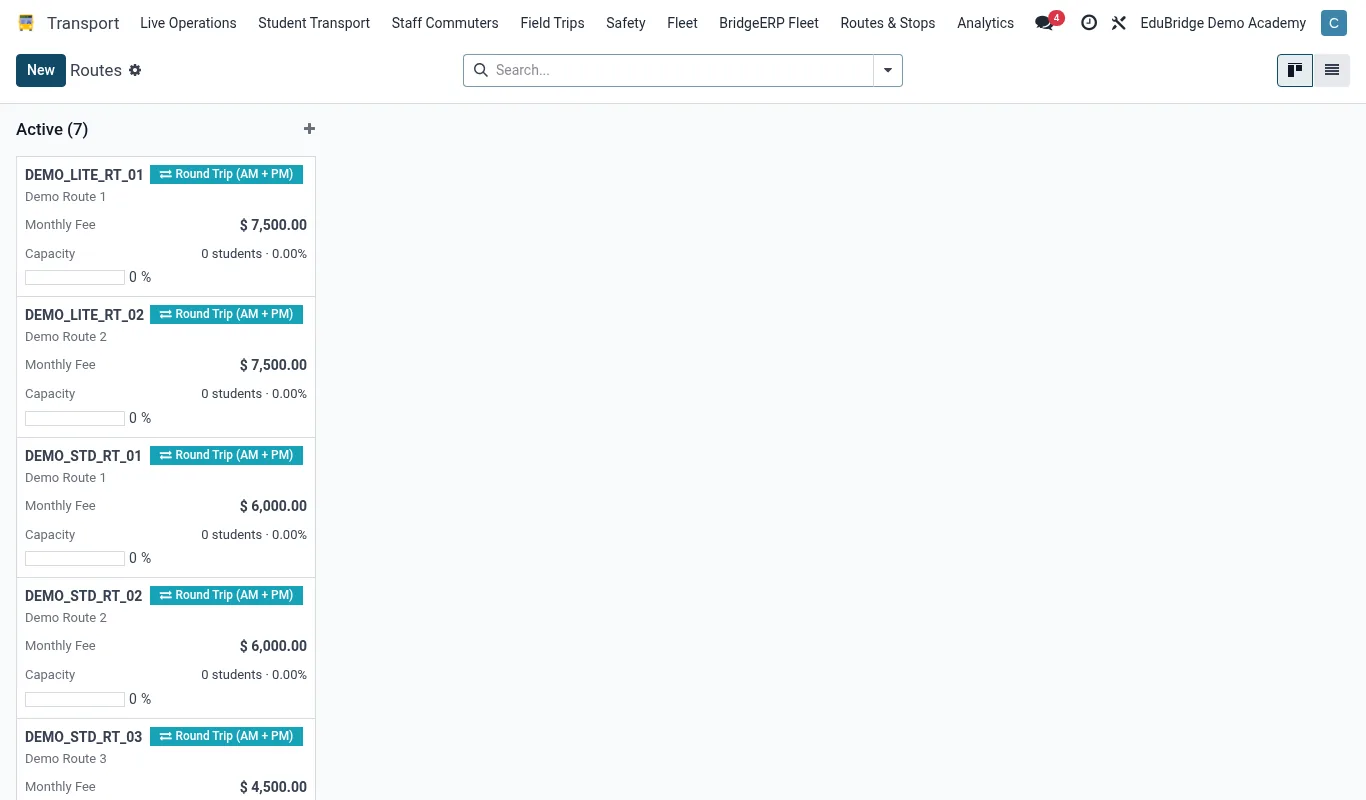
Task: Switch to List view
Action: [x=1332, y=70]
